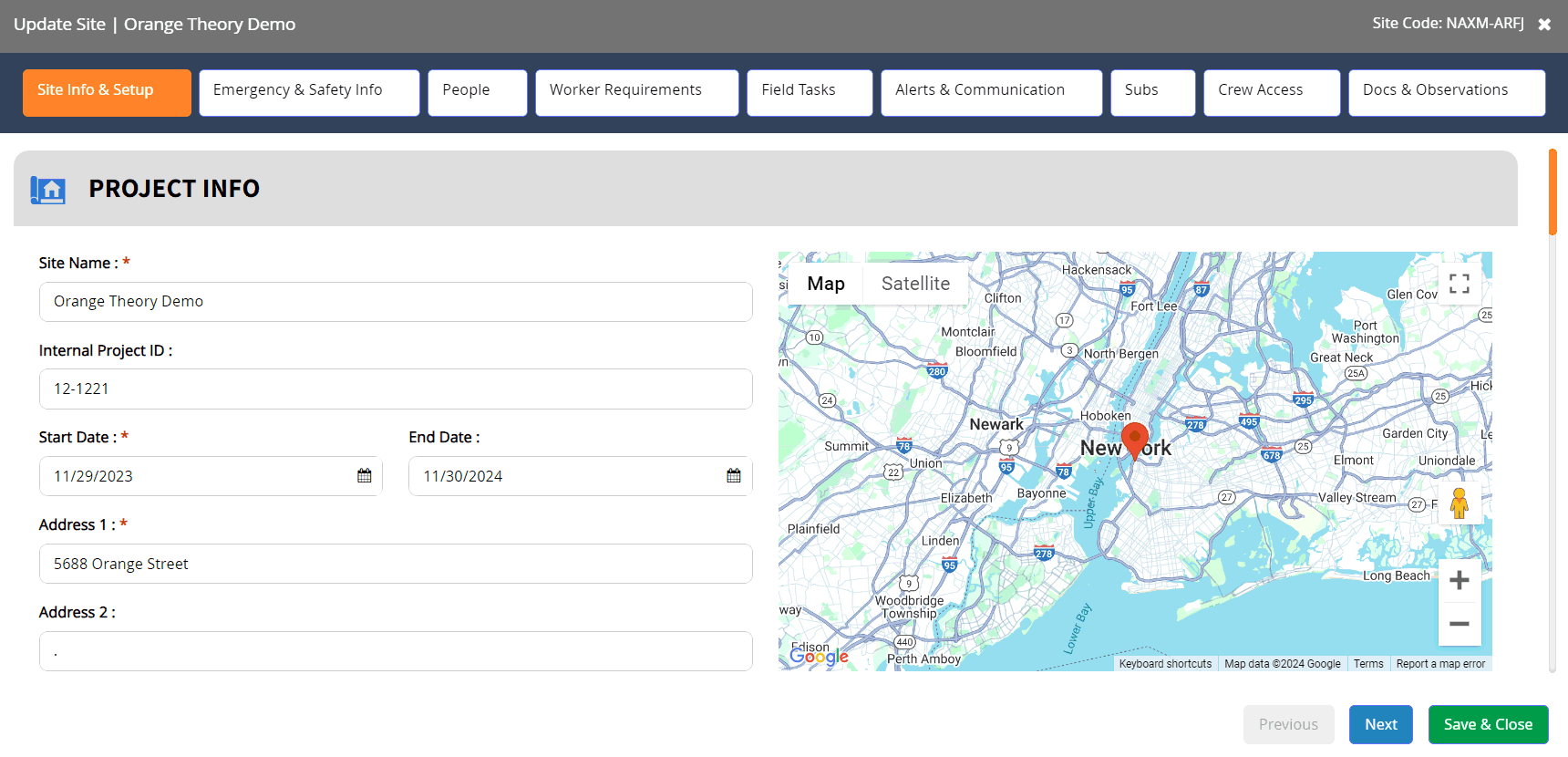This screenshot has width=1568, height=757.
Task: Click the Bayonne label on the map
Action: point(1041,493)
